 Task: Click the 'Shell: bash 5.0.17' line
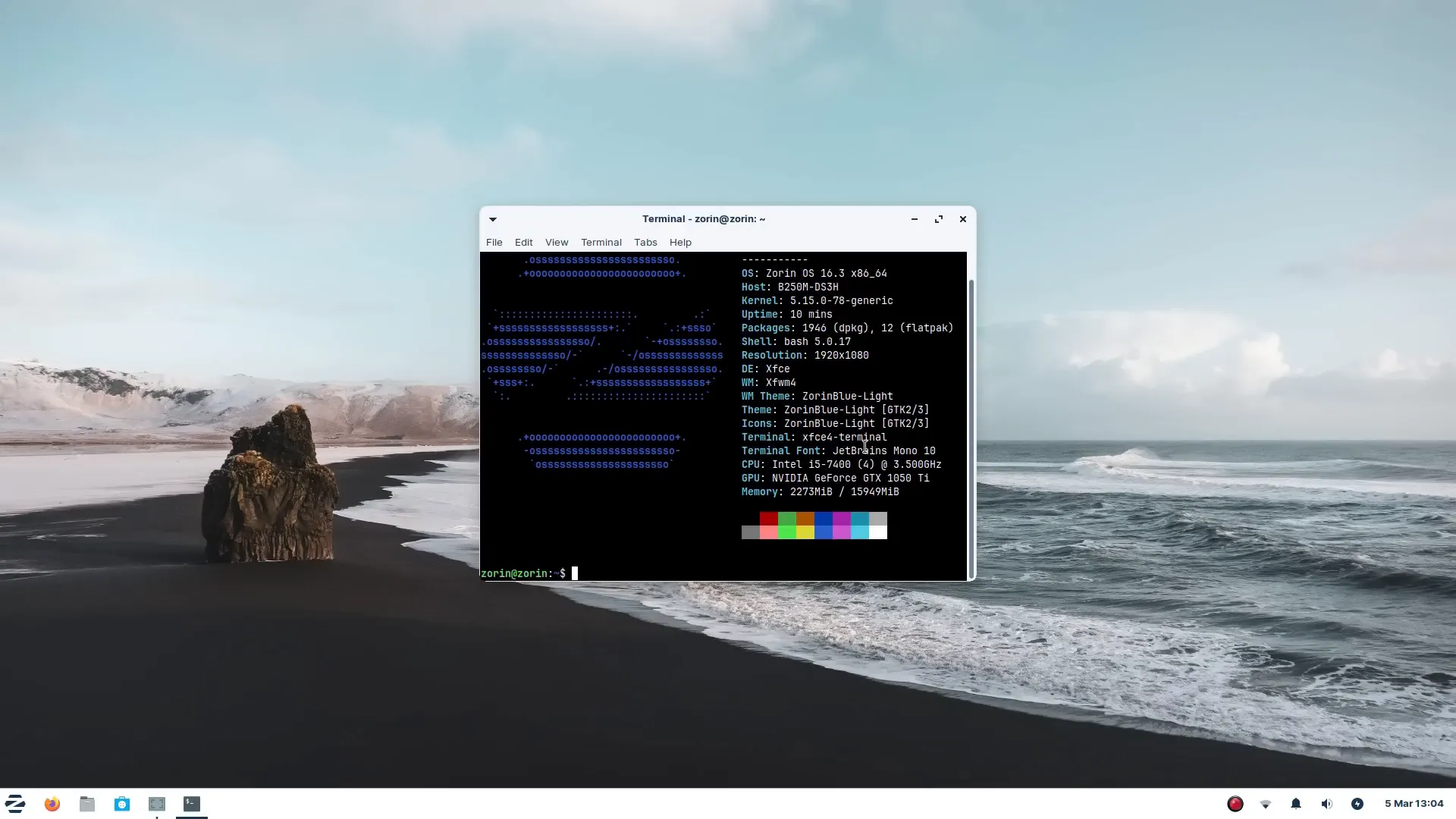(796, 342)
